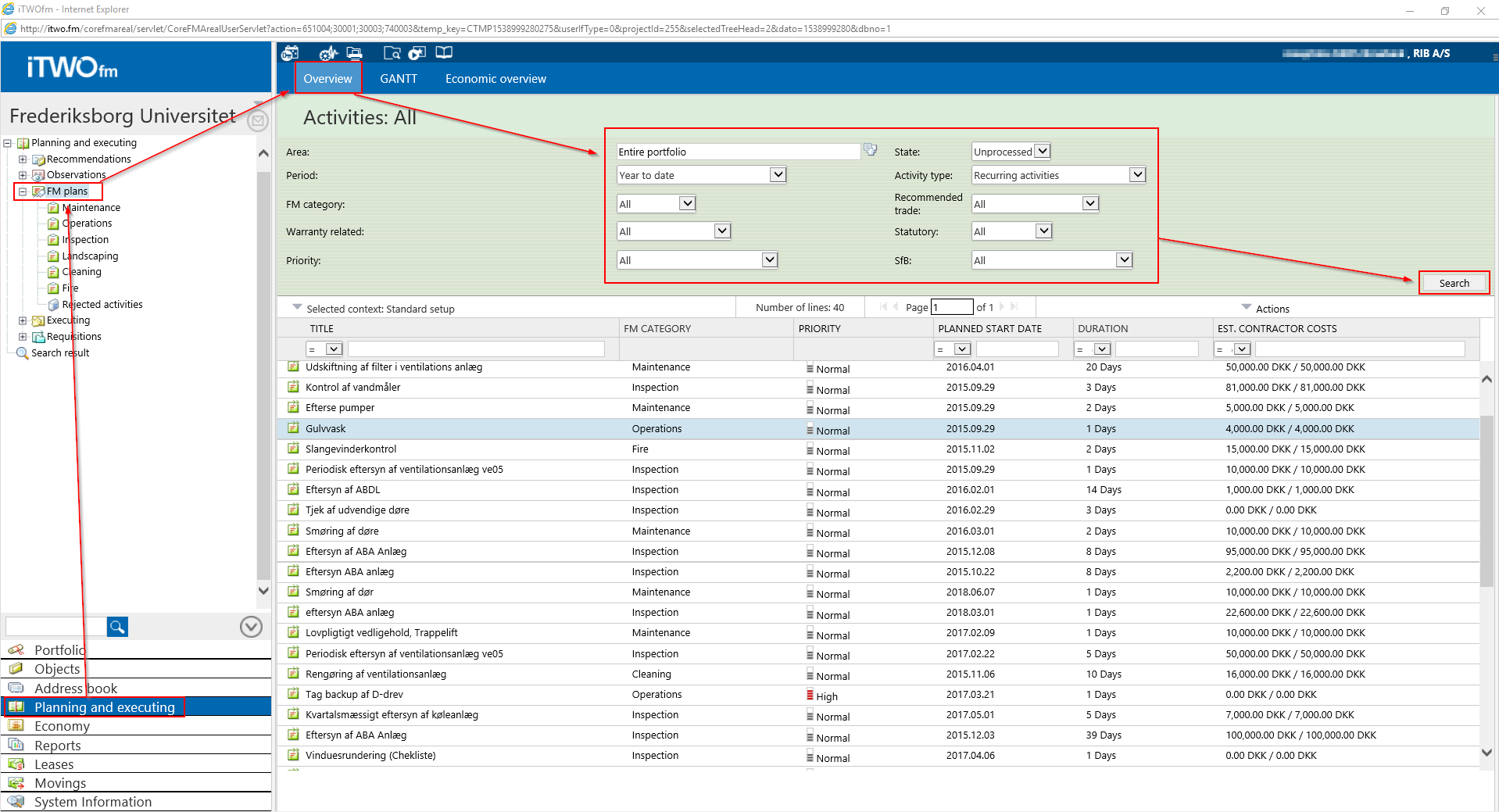Open the help book icon in the toolbar
Screen dimensions: 1499x812
444,52
